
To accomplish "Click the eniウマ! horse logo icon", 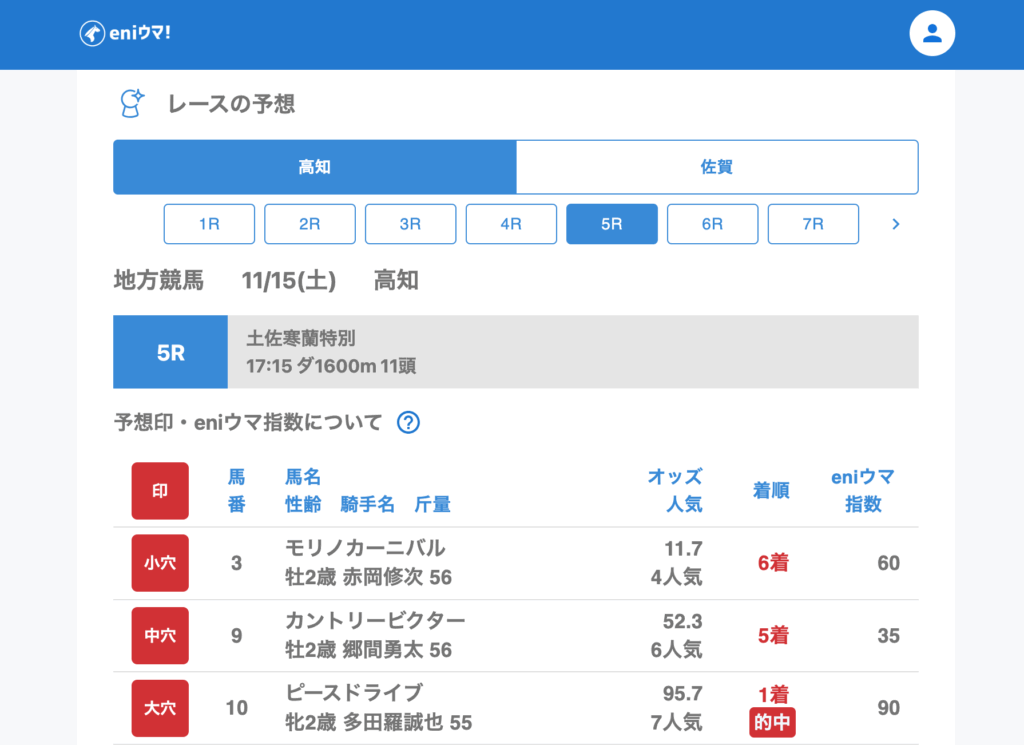I will 93,33.
